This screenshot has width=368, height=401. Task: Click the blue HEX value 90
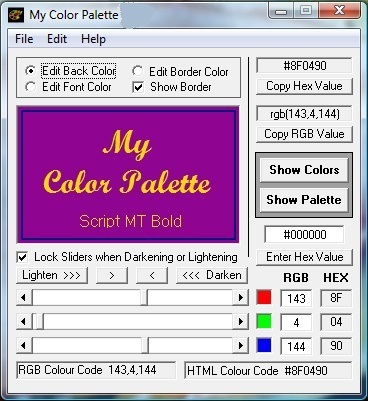(336, 346)
